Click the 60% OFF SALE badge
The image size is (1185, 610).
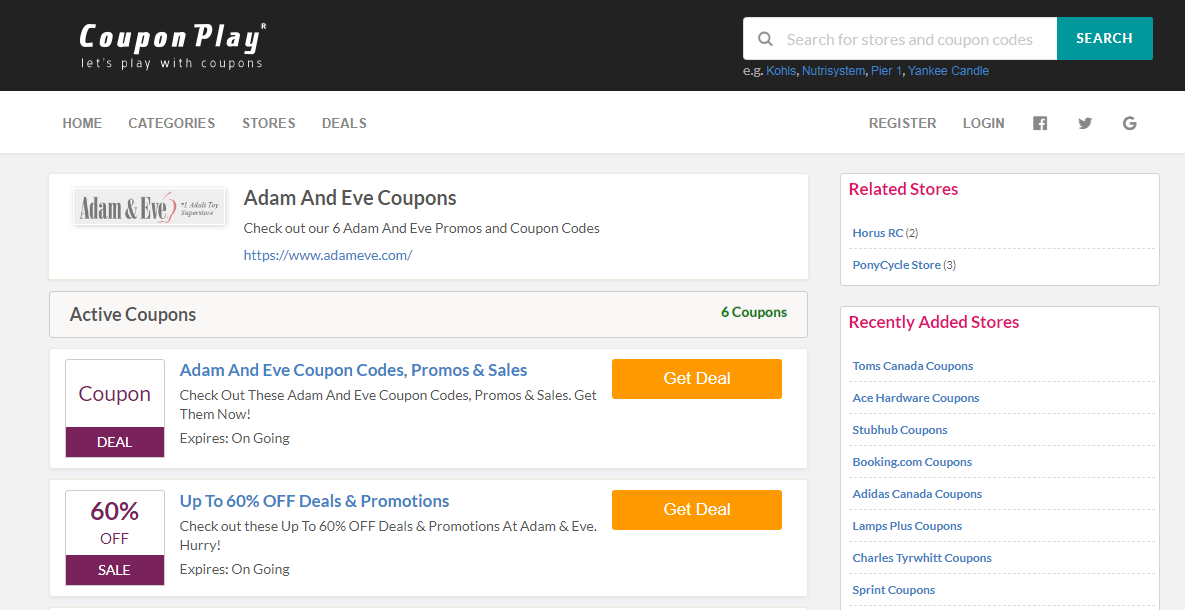[x=115, y=537]
